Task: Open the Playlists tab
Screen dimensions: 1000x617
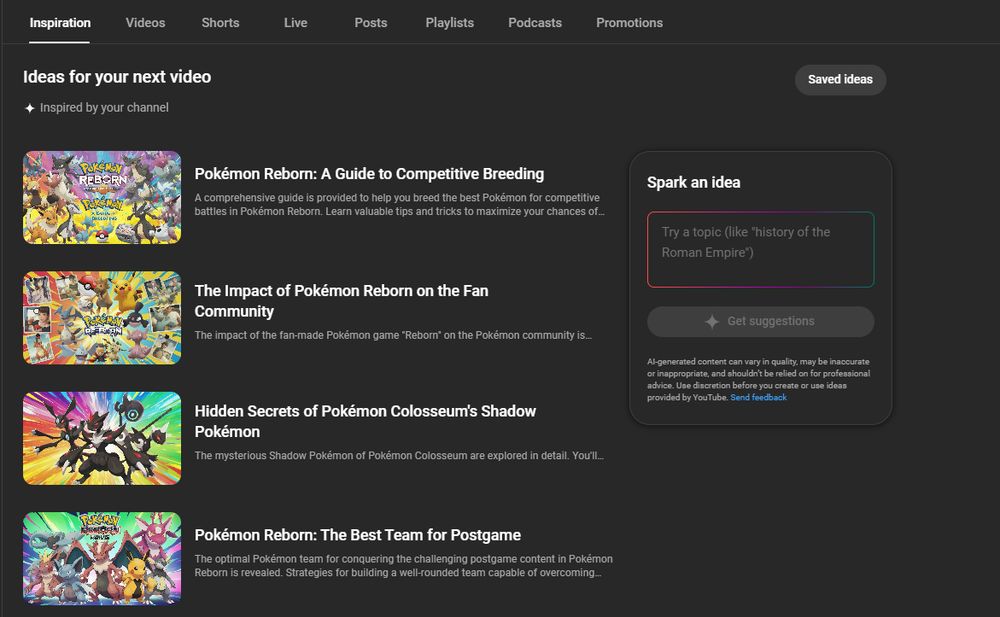Action: pyautogui.click(x=450, y=23)
